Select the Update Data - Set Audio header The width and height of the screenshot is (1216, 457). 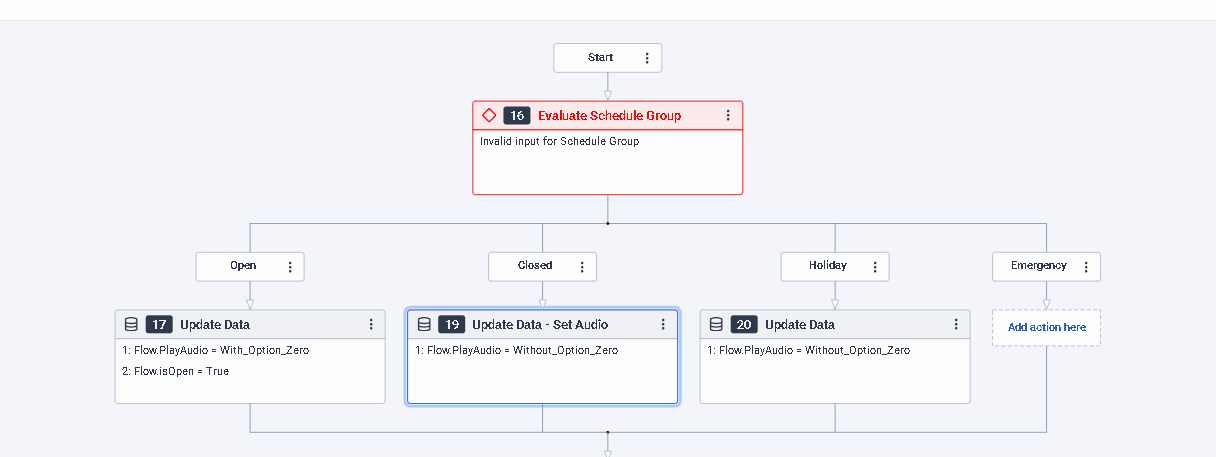[x=539, y=324]
